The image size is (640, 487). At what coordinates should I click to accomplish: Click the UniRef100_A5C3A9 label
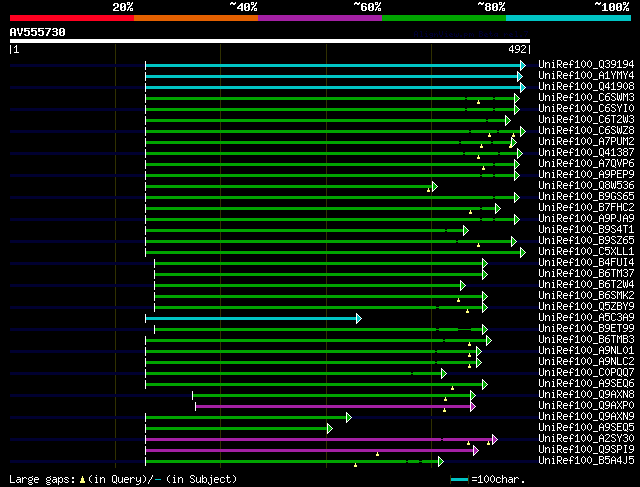586,318
